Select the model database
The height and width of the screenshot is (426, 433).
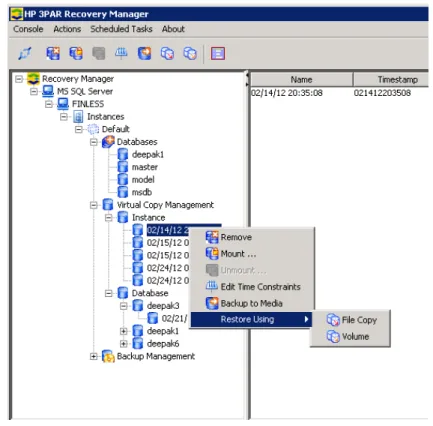click(143, 180)
